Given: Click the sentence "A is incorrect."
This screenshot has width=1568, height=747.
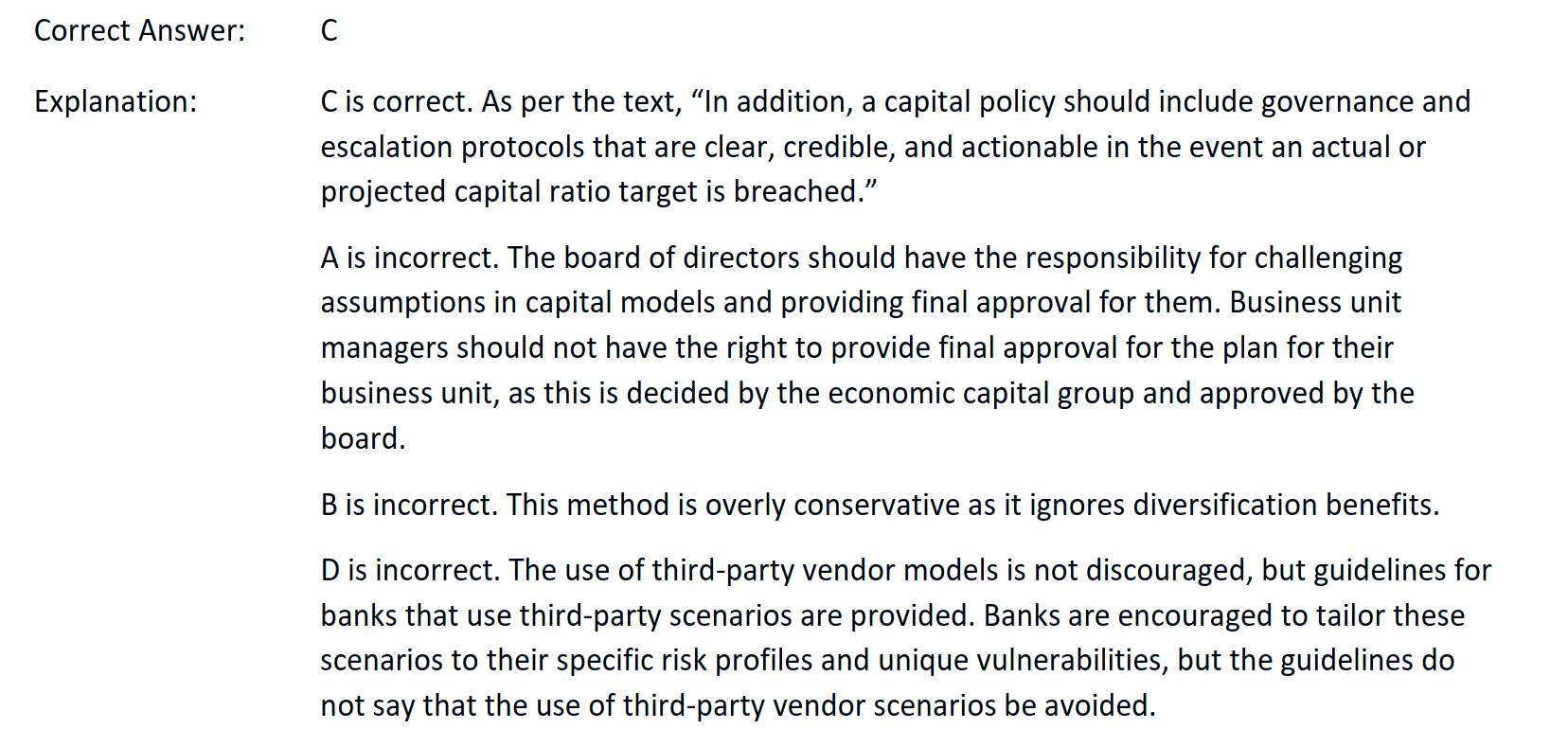Looking at the screenshot, I should point(409,258).
